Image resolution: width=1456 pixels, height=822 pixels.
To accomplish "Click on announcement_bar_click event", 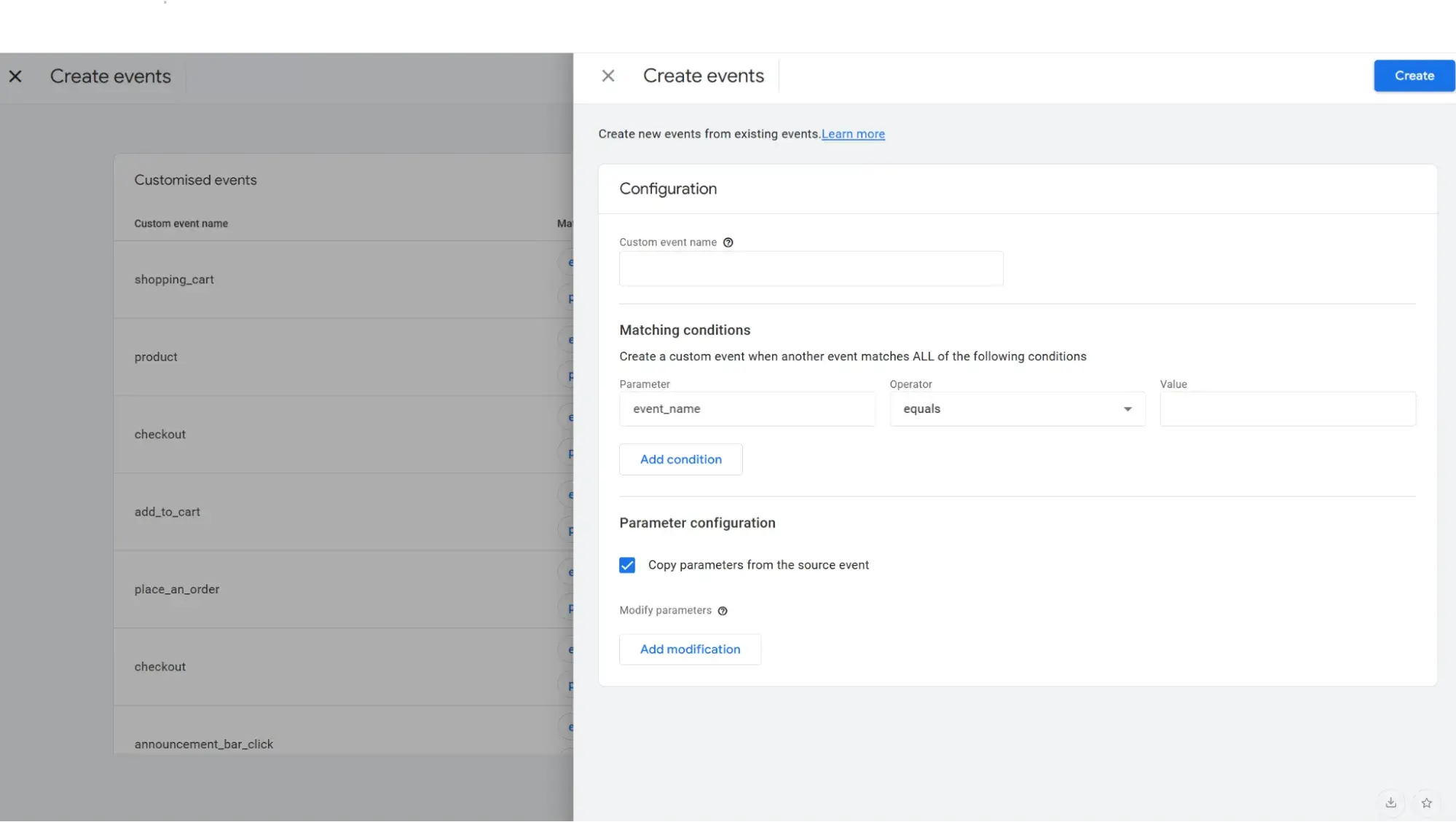I will click(x=203, y=744).
